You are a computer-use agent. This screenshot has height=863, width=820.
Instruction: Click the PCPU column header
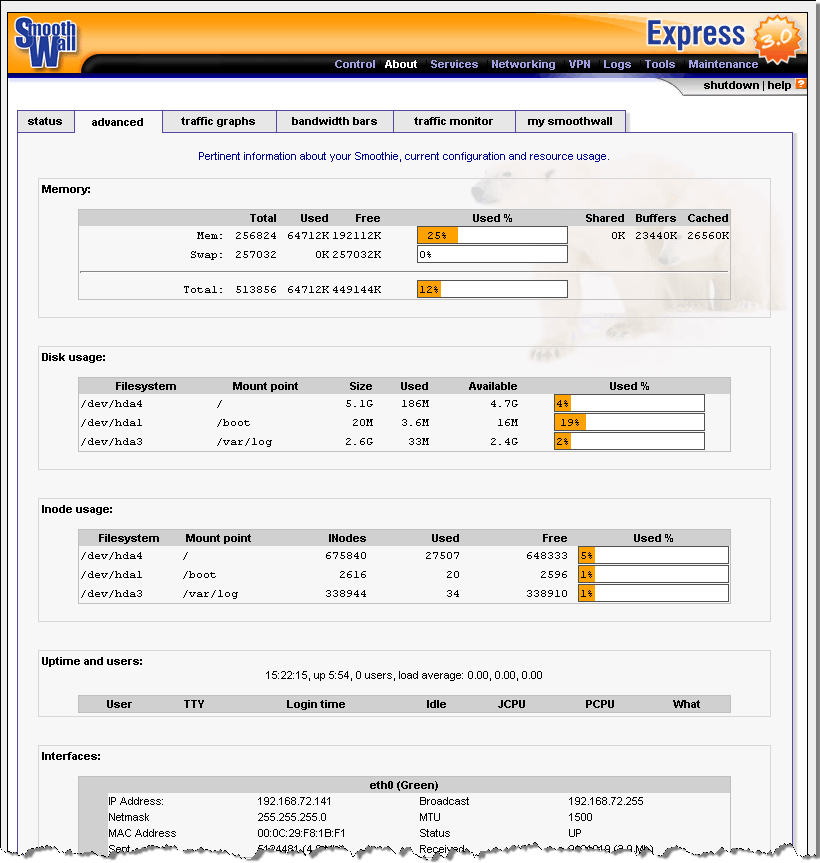[x=599, y=704]
